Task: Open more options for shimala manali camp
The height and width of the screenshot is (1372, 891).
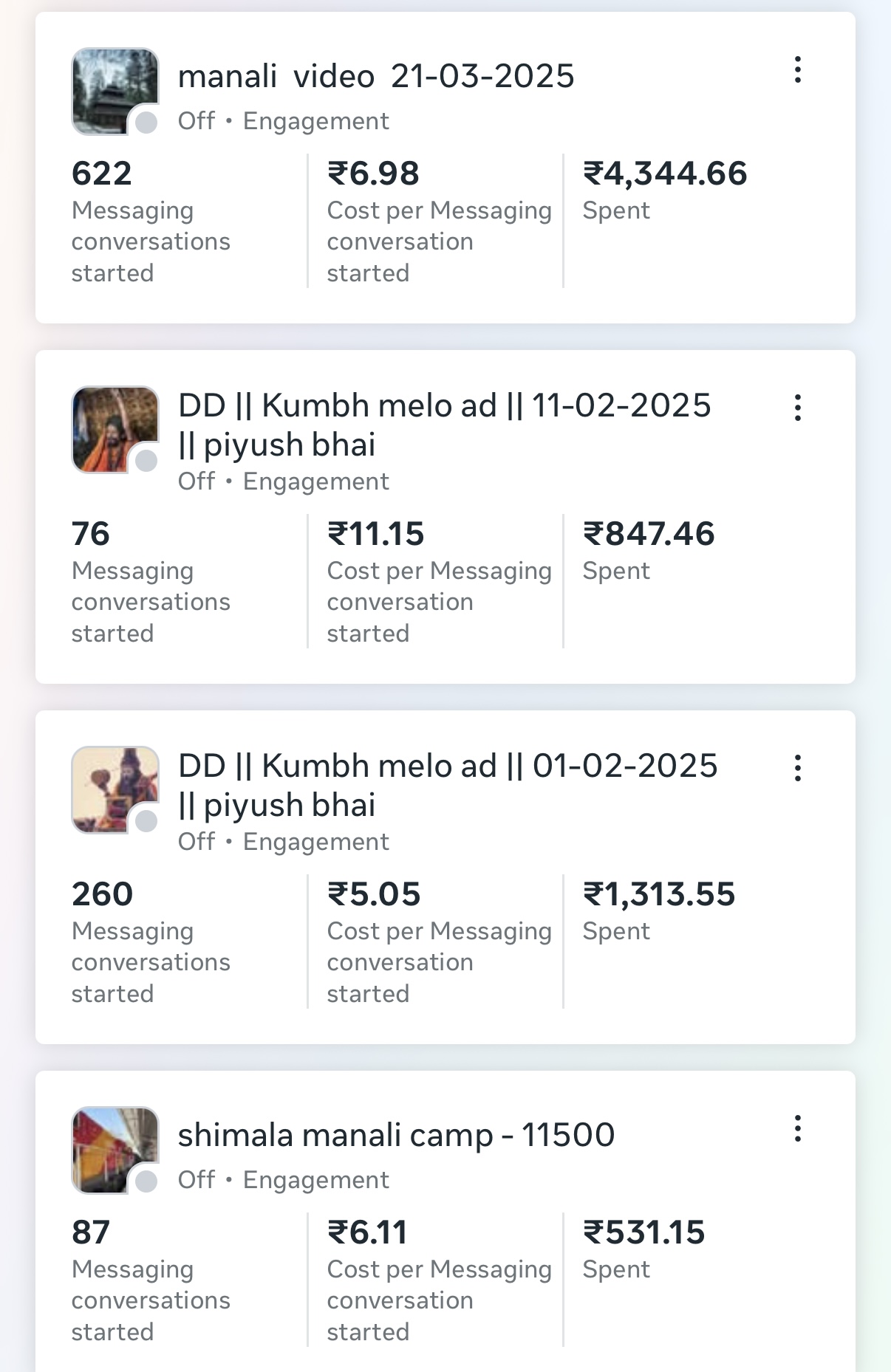Action: pos(798,1129)
